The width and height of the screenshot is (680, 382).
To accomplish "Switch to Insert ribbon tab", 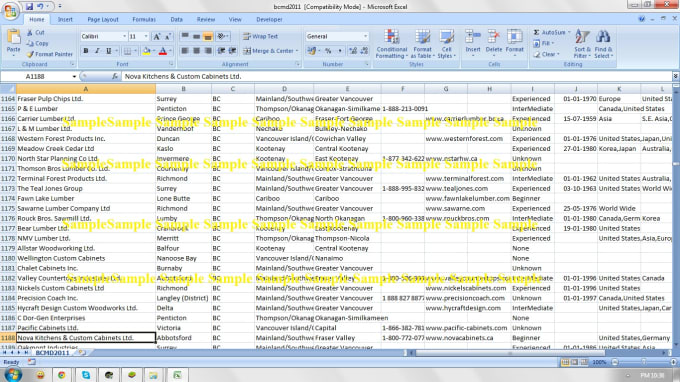I will 65,20.
